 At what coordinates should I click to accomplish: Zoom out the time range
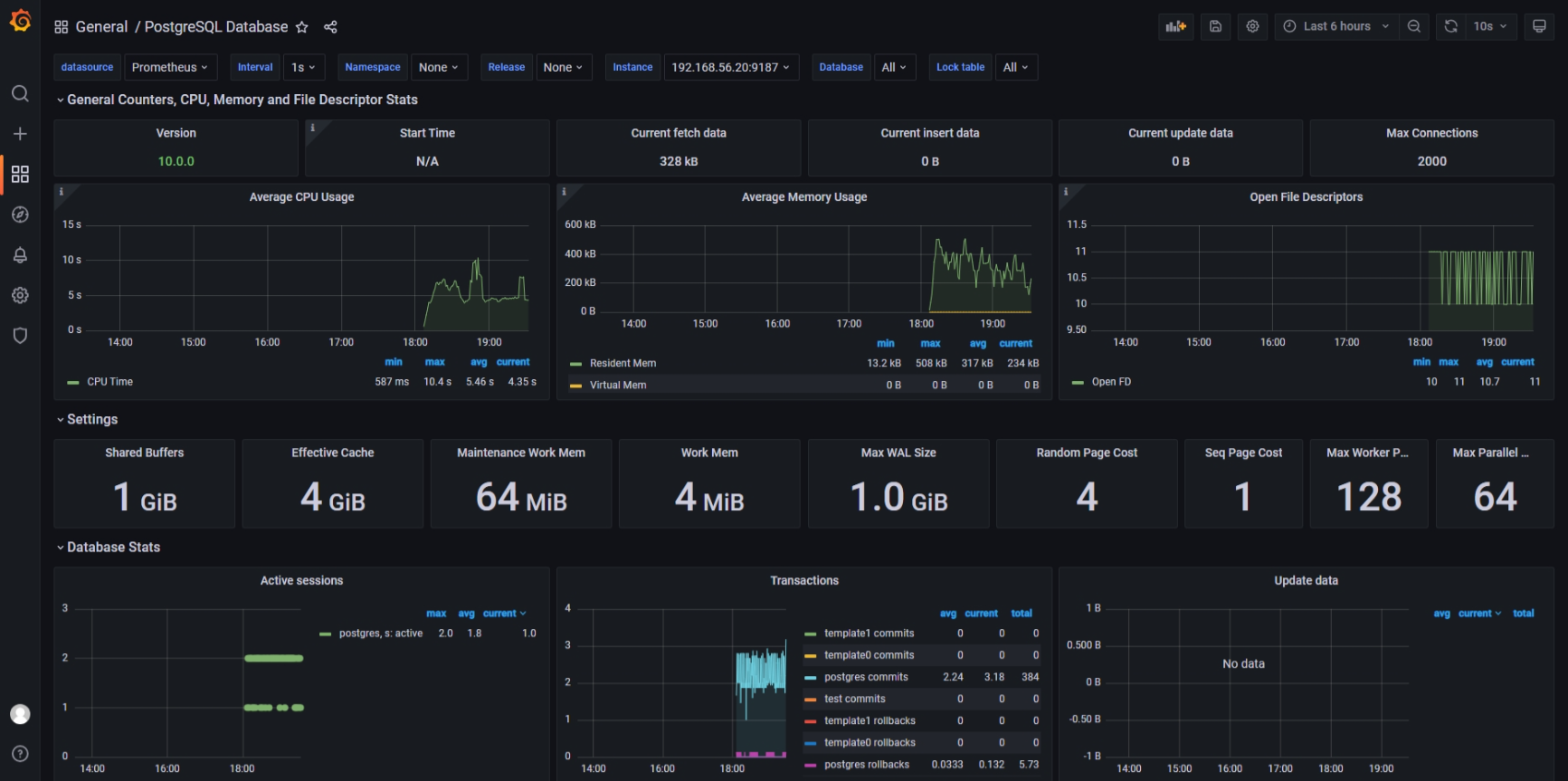(1414, 26)
